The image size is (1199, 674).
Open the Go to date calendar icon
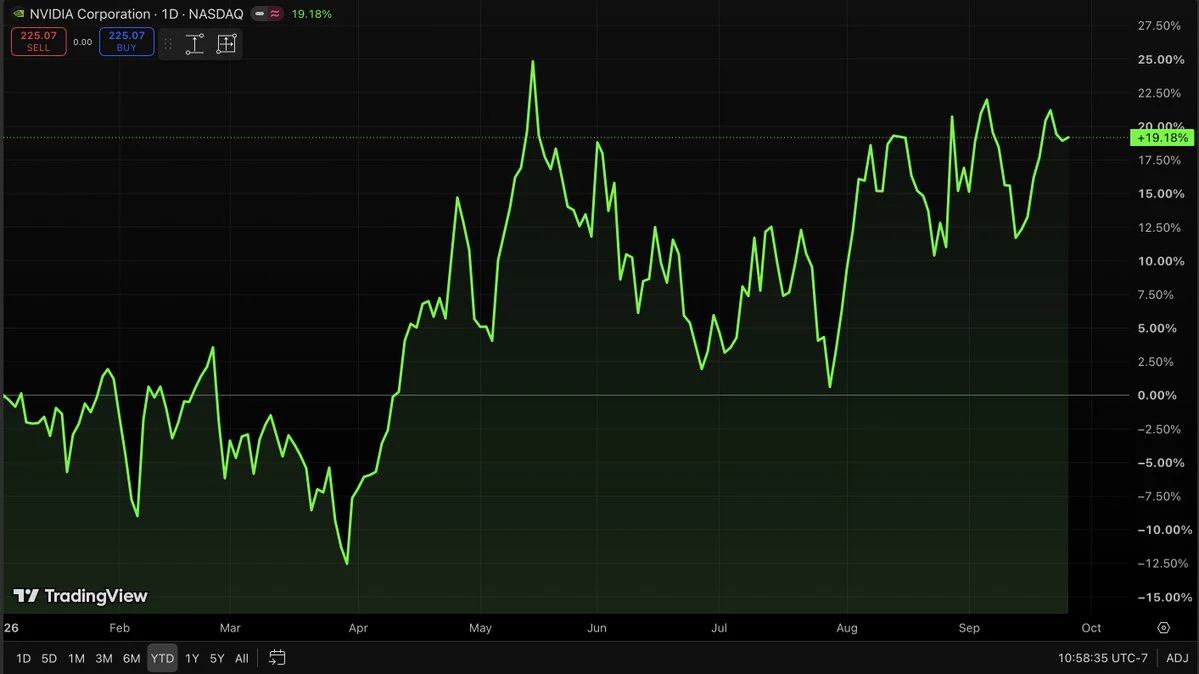coord(278,658)
